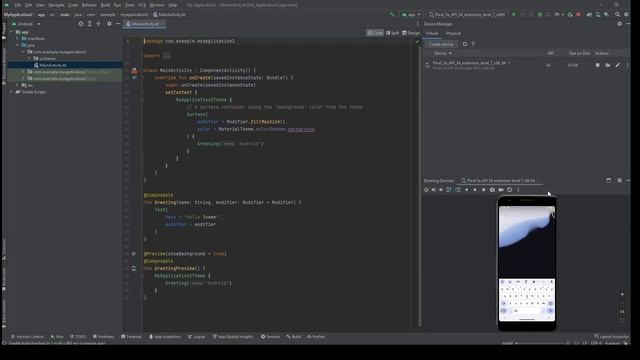Click Select Opened File target icon in Project panel
Screen dimensions: 640x360
pyautogui.click(x=81, y=24)
